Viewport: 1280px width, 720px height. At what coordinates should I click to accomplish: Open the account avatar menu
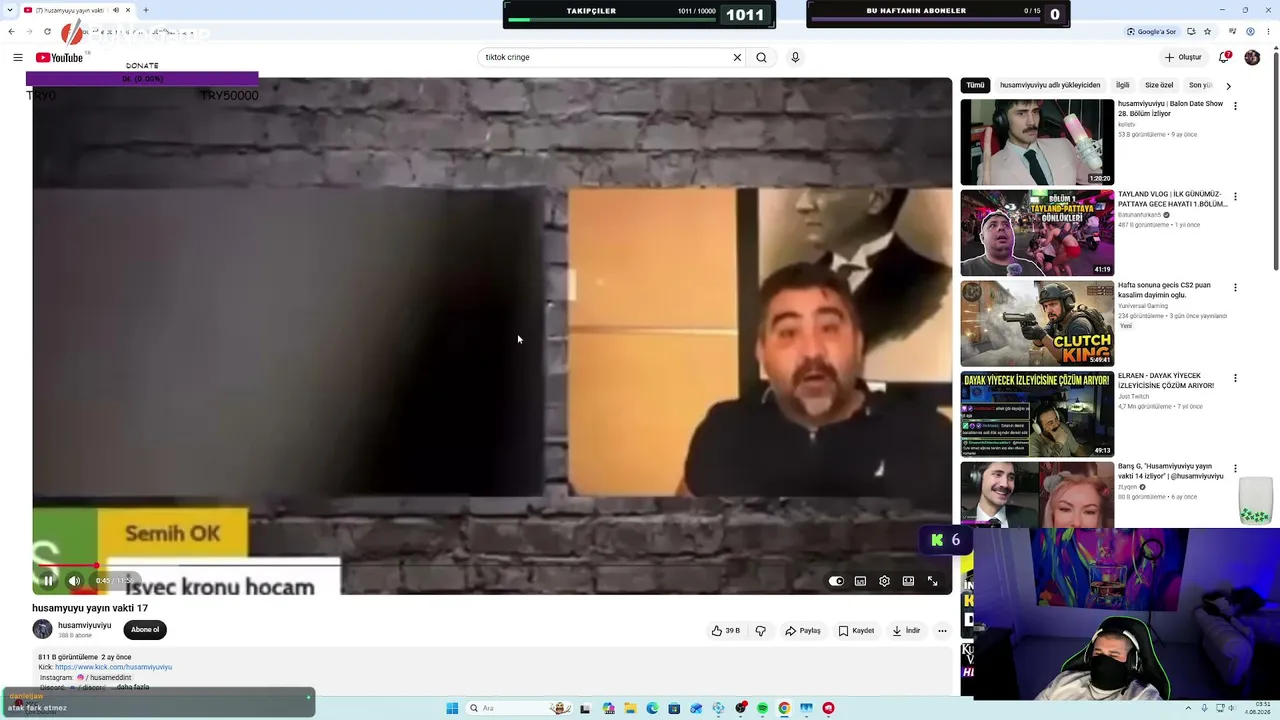point(1252,57)
